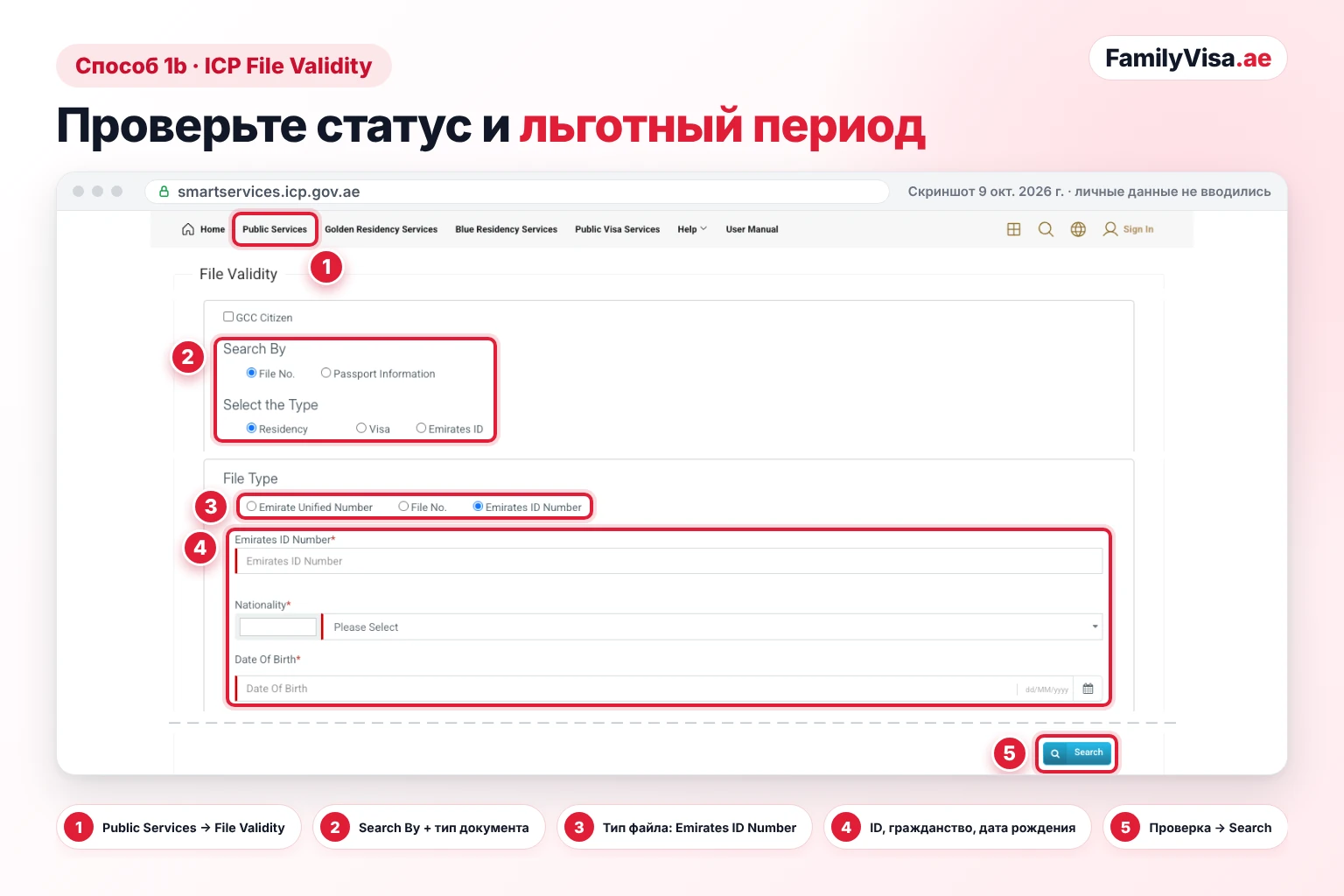Click the nationality code box
Image resolution: width=1344 pixels, height=896 pixels.
click(277, 626)
